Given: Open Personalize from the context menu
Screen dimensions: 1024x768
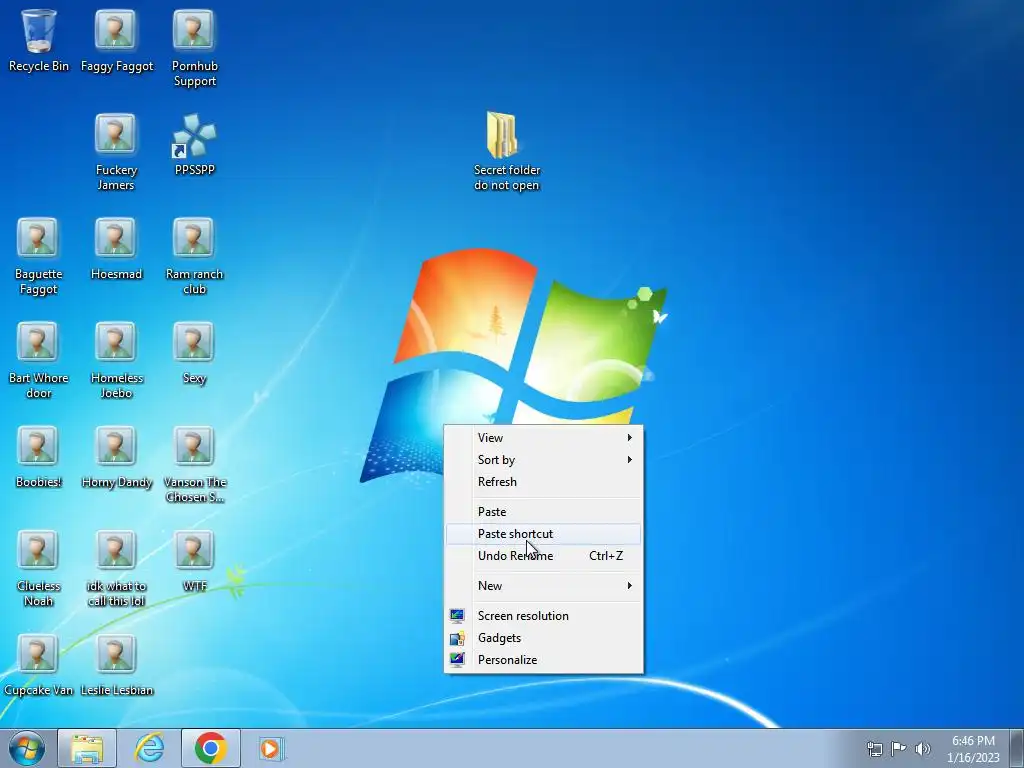Looking at the screenshot, I should (x=543, y=660).
